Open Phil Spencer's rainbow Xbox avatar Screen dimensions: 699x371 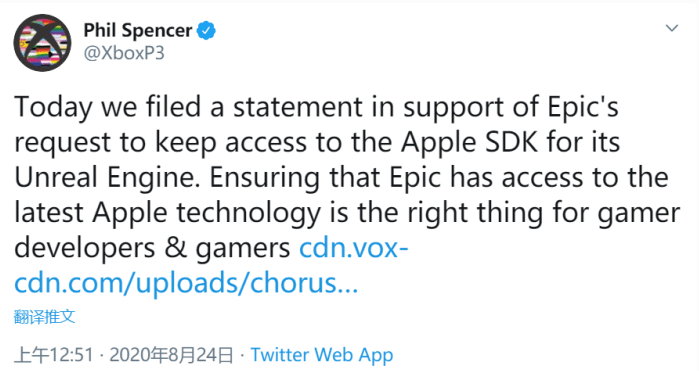(x=42, y=42)
